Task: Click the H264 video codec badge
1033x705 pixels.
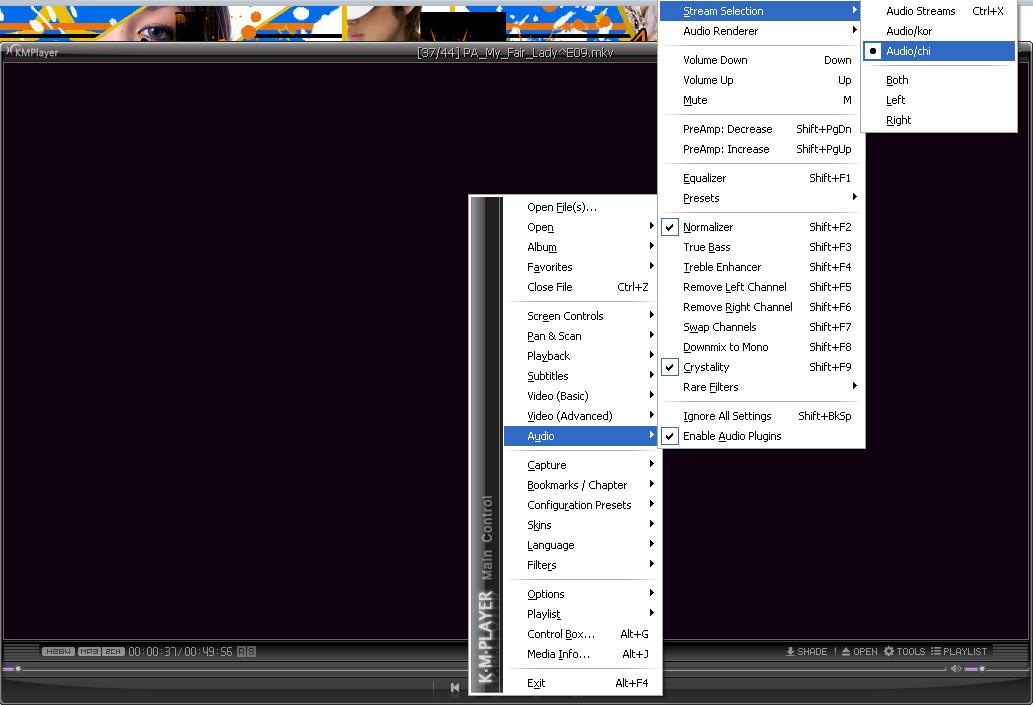Action: tap(58, 652)
